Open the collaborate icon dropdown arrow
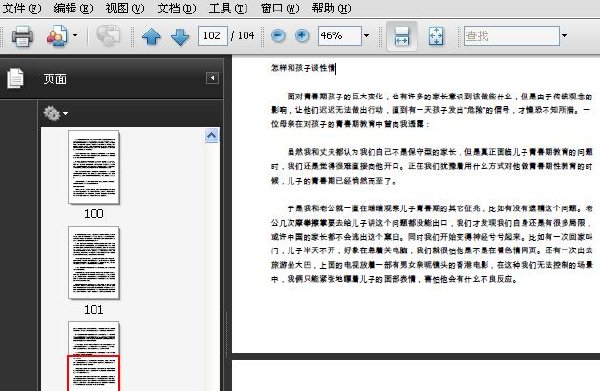Image resolution: width=600 pixels, height=391 pixels. pos(75,35)
